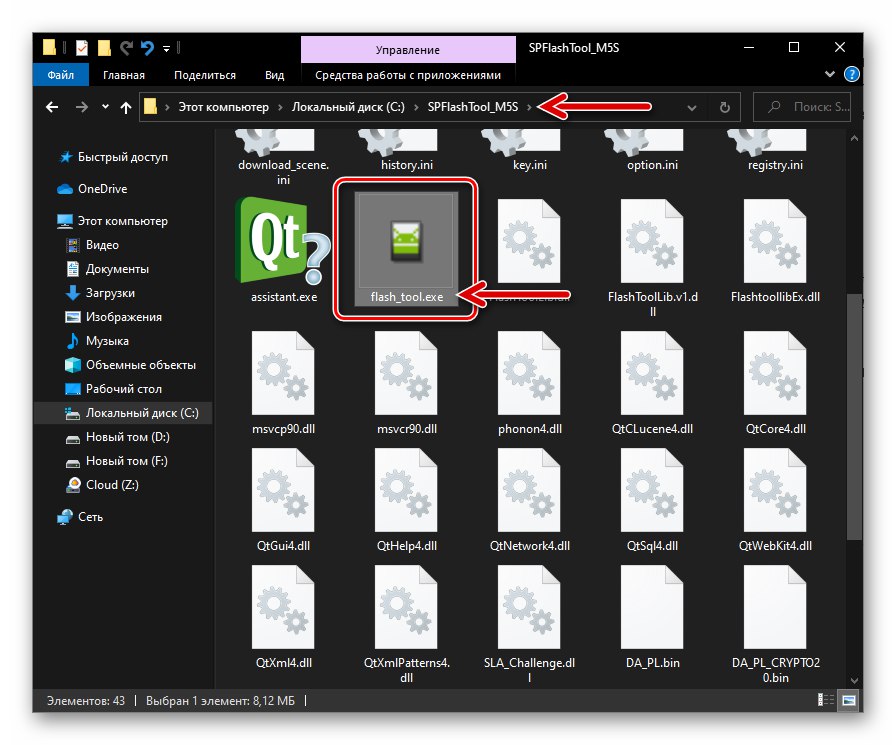896x745 pixels.
Task: Open Customize Quick Access Toolbar dropdown
Action: (166, 49)
